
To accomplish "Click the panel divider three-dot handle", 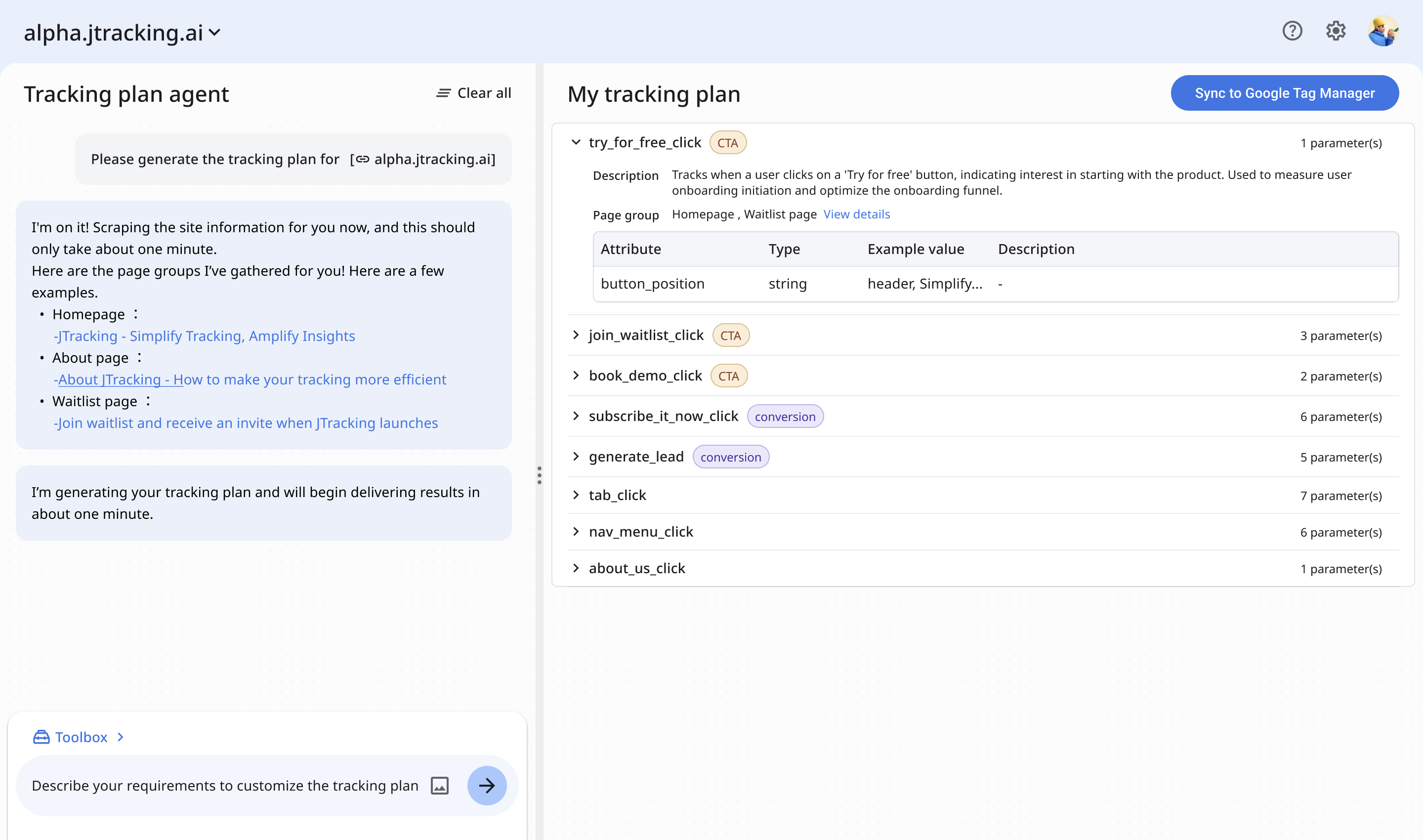I will (x=540, y=475).
